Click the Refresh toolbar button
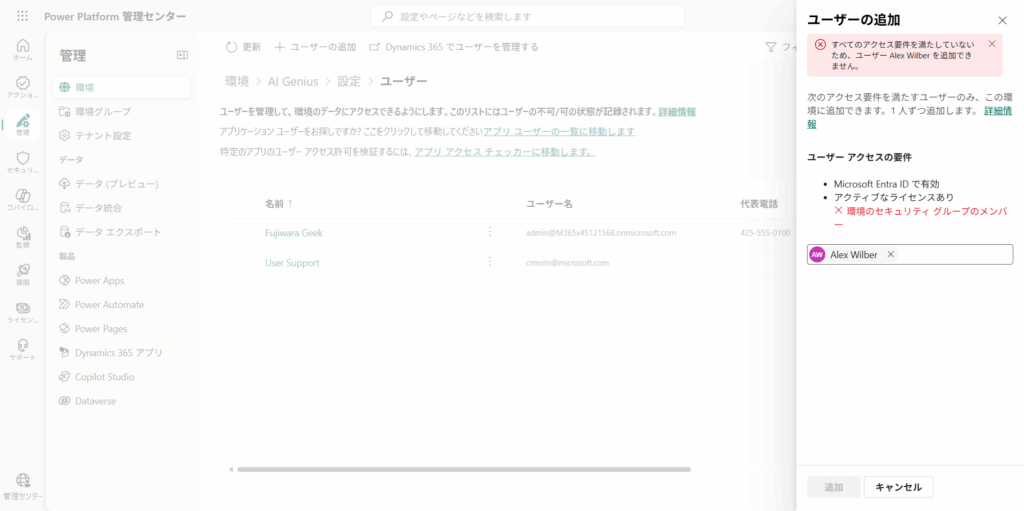 243,47
